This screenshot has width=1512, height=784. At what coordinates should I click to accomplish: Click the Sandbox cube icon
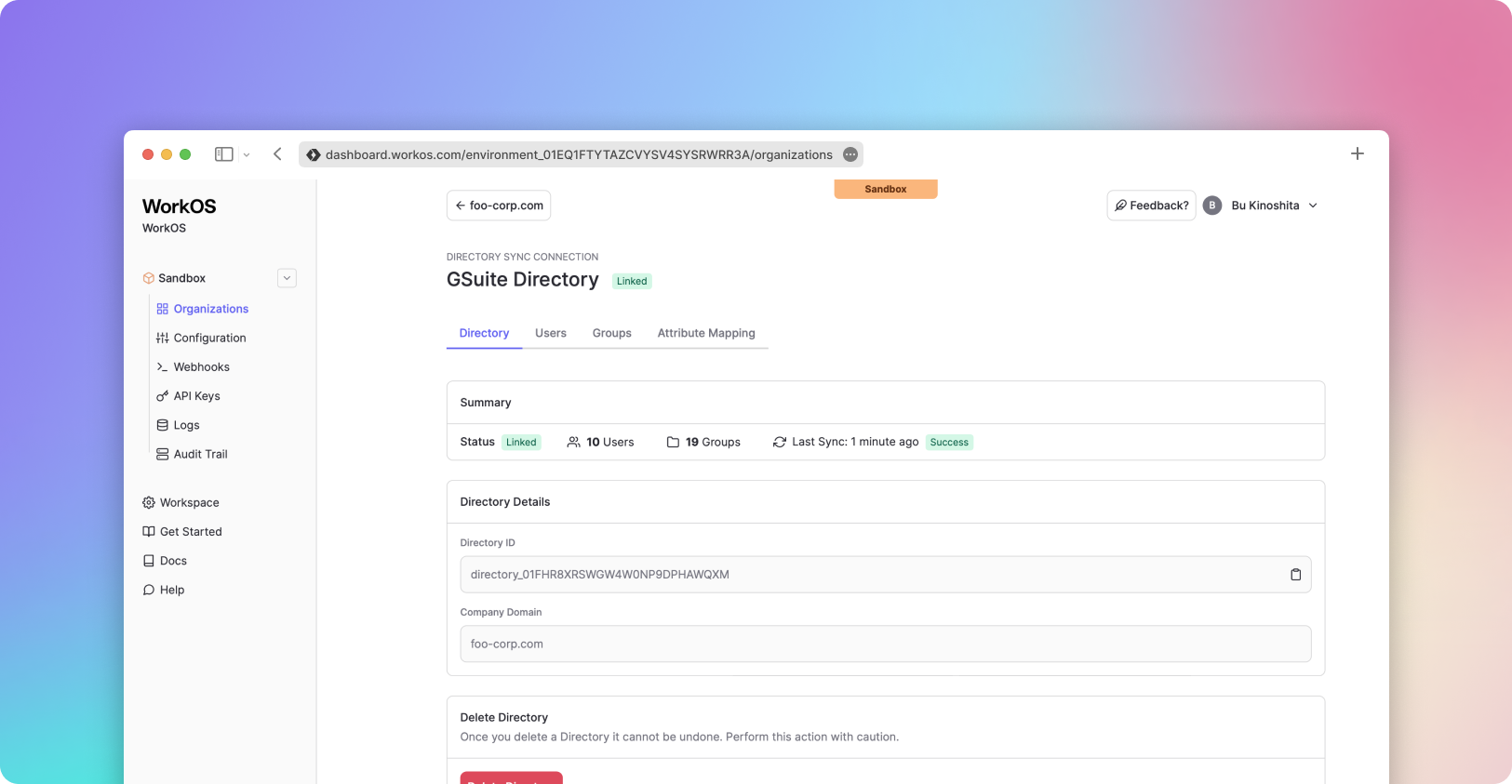(148, 278)
